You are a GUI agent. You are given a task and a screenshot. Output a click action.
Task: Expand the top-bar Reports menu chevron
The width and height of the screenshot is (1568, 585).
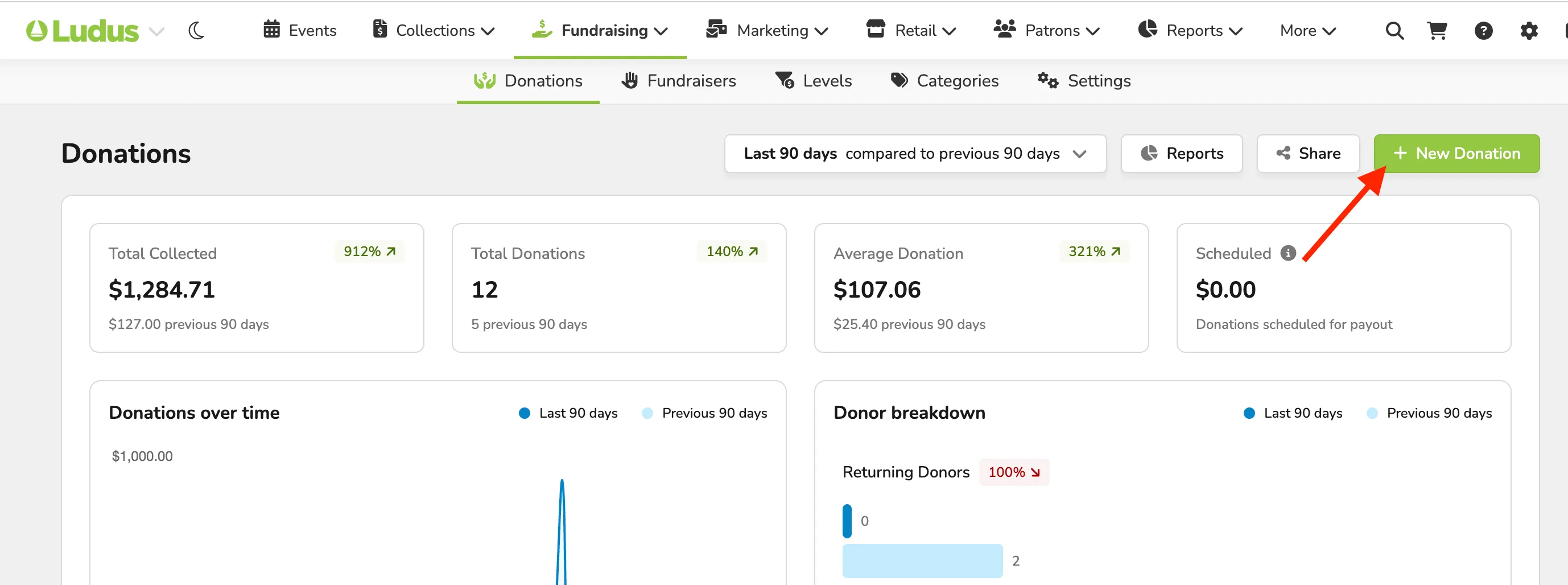click(1236, 31)
